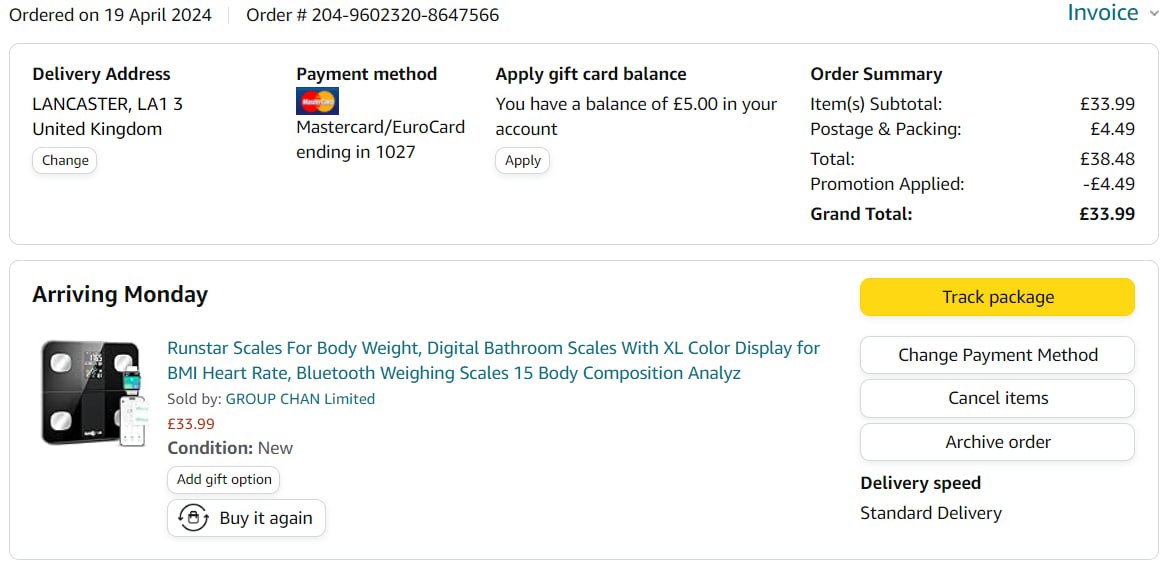Expand the Invoice dropdown chevron
Viewport: 1168px width, 562px height.
1153,13
